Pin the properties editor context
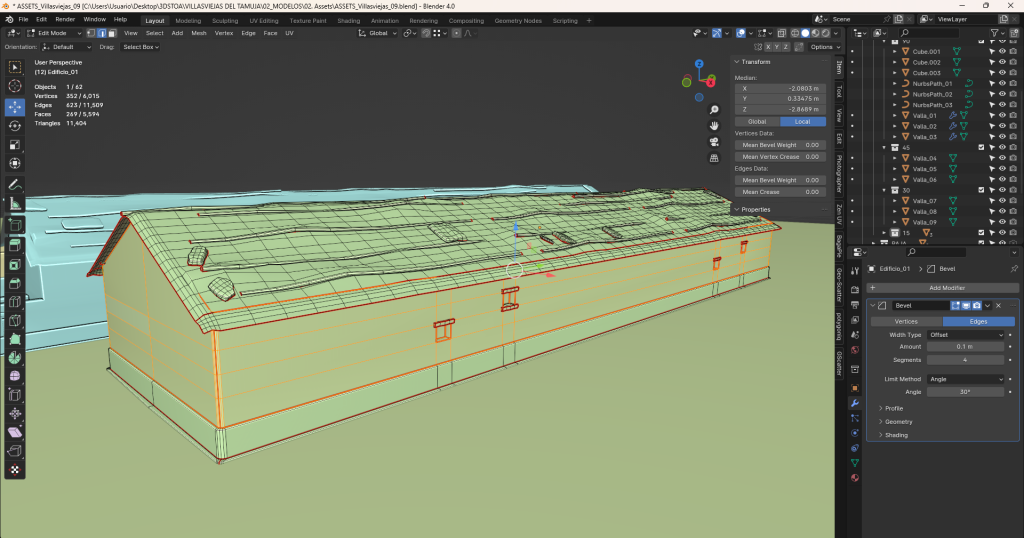The width and height of the screenshot is (1024, 538). pos(1014,269)
